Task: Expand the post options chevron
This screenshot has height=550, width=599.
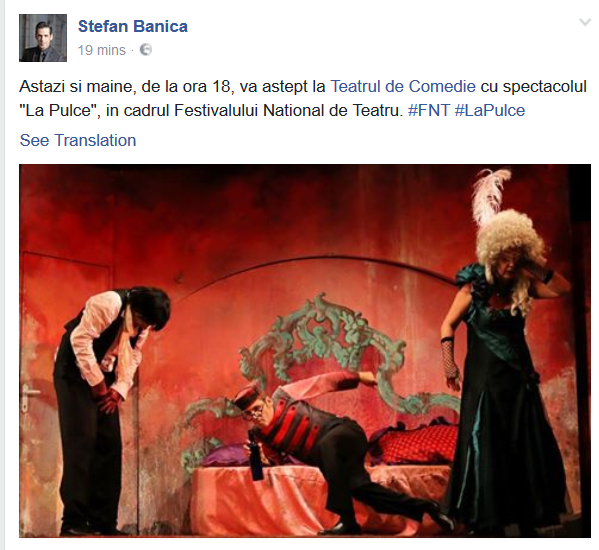Action: click(x=585, y=22)
